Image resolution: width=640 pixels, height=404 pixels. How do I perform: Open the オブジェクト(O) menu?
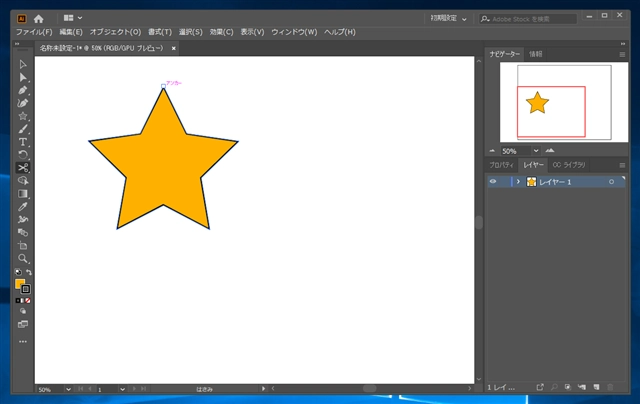(x=115, y=32)
